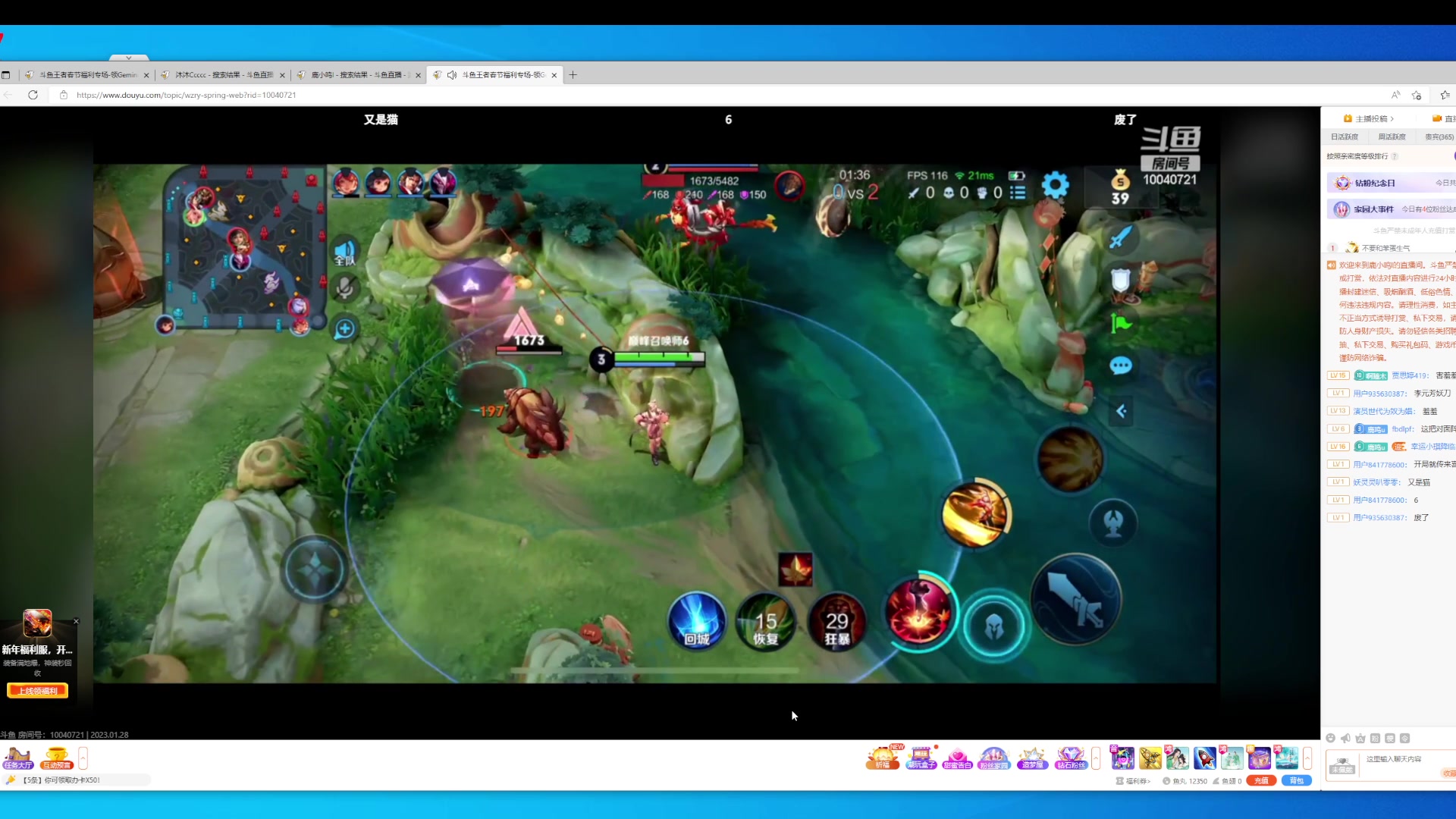Tap the red flame skill icon
The image size is (1456, 819).
tap(918, 611)
